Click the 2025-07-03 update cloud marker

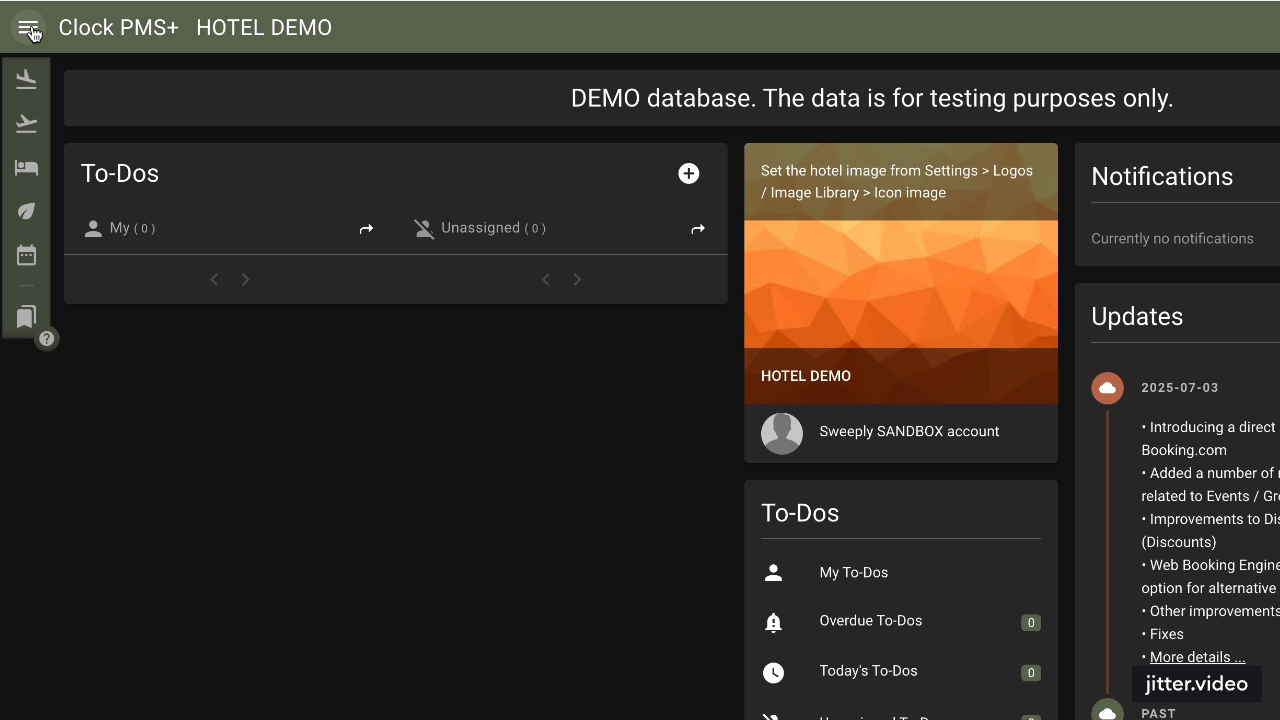[x=1107, y=388]
